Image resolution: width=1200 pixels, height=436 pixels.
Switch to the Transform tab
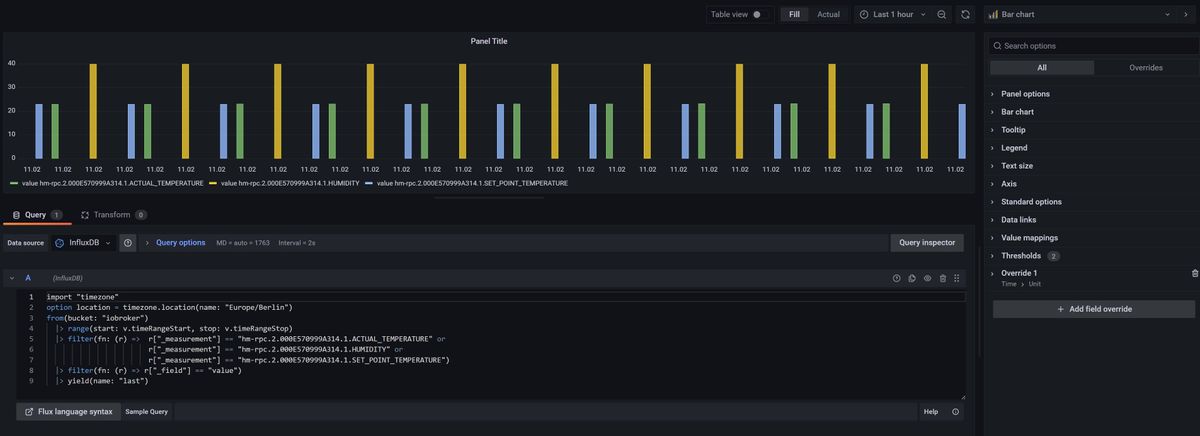112,215
